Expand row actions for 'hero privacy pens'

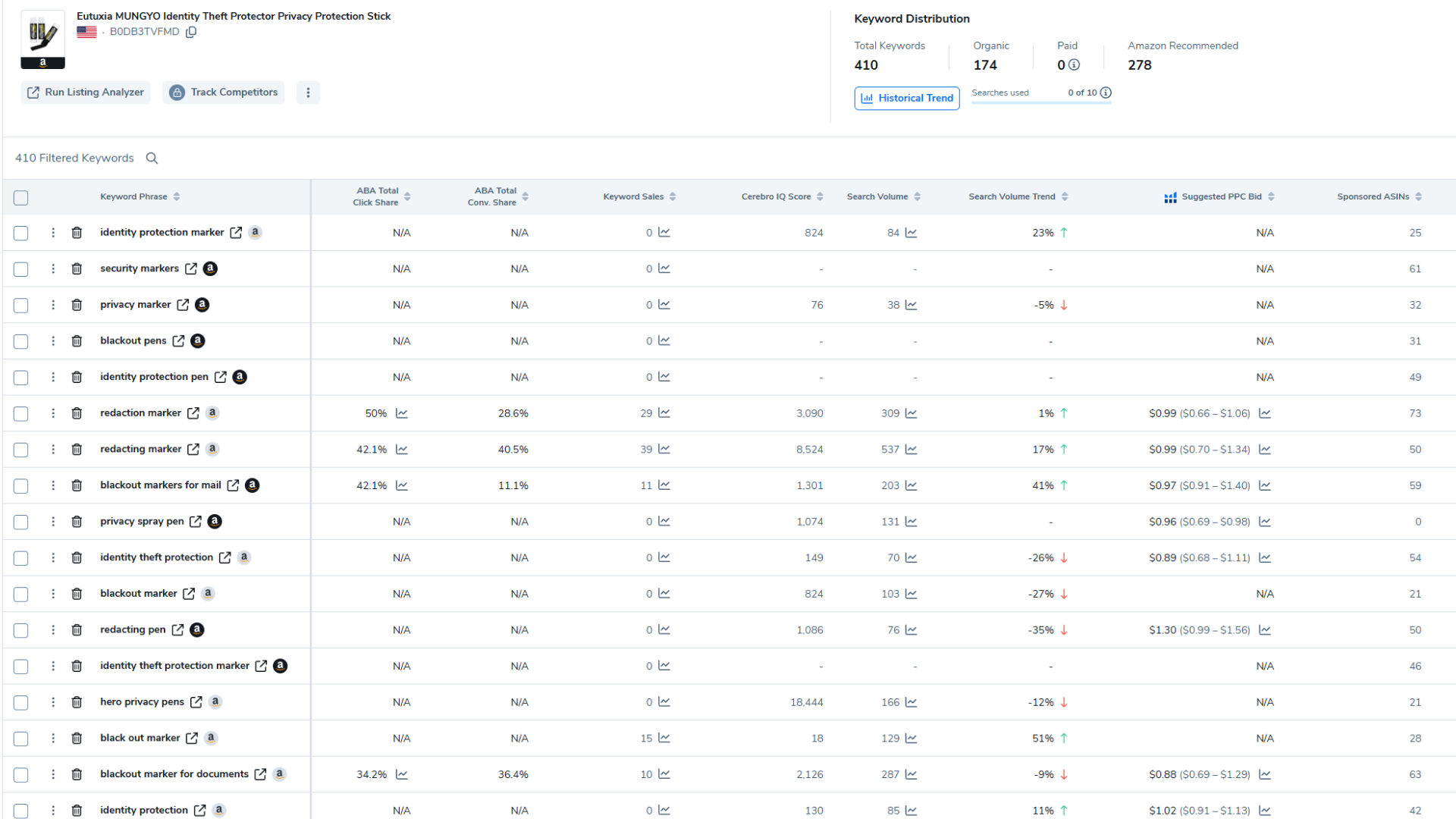click(53, 702)
